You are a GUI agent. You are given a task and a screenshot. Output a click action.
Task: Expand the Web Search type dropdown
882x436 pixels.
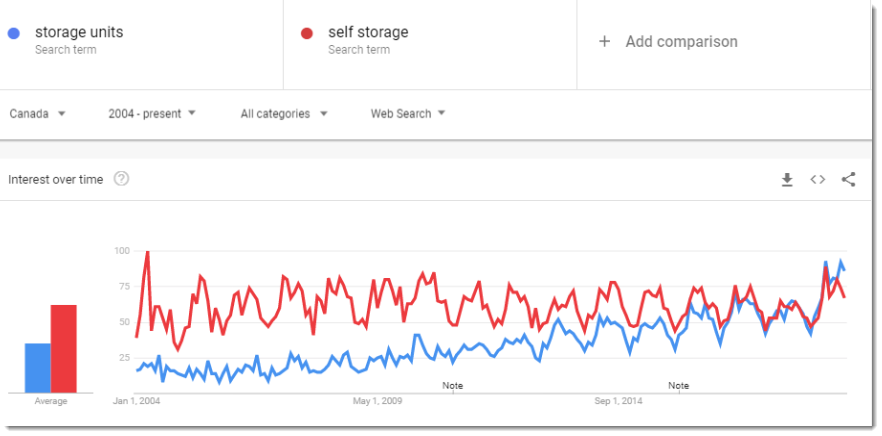point(408,114)
